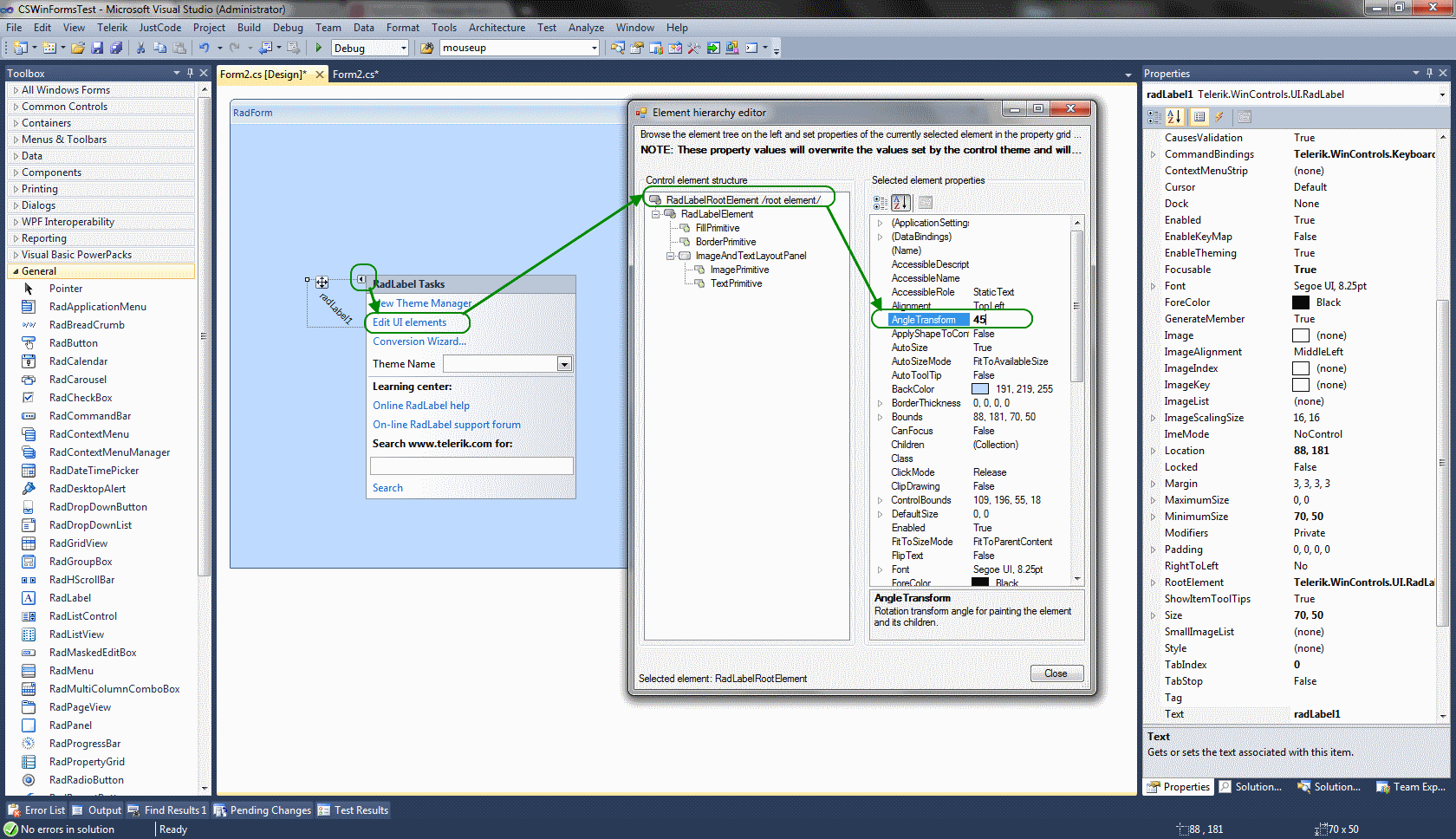
Task: Click the Undo arrow icon
Action: pos(204,48)
